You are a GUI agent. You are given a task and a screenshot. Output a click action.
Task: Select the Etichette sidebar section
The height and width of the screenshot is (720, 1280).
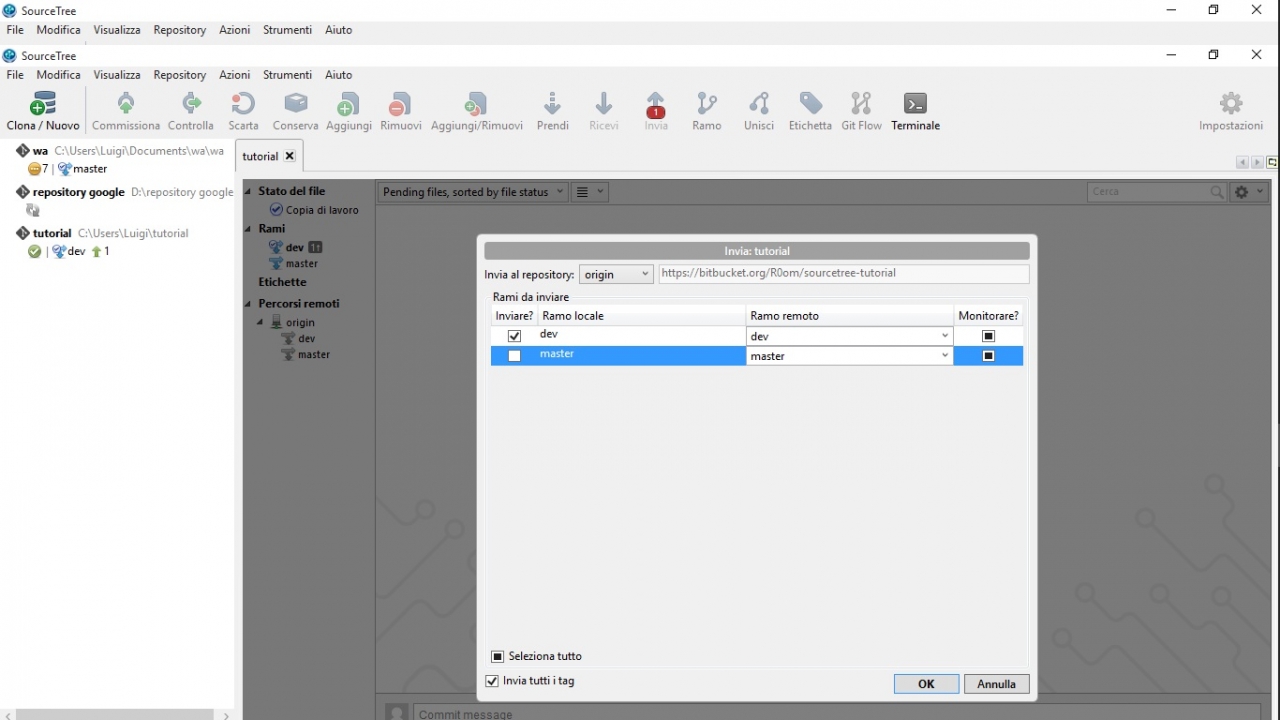click(282, 282)
